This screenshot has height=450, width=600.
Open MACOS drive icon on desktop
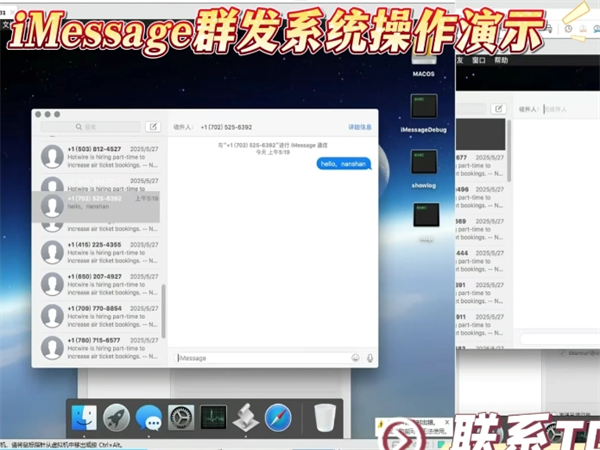(425, 58)
